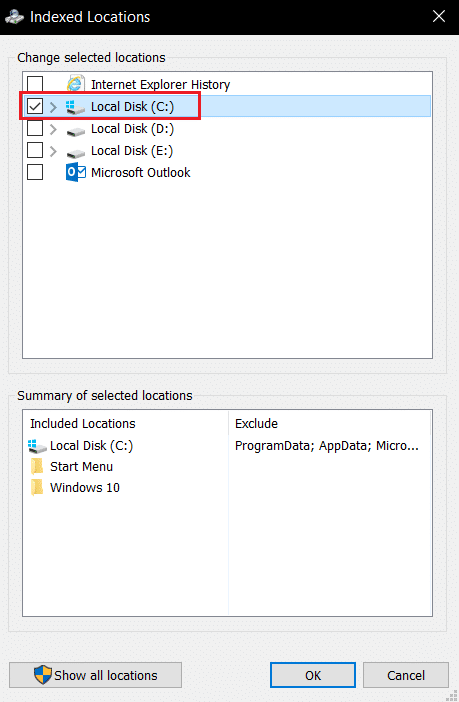The width and height of the screenshot is (459, 702).
Task: Confirm with the OK button
Action: (313, 675)
